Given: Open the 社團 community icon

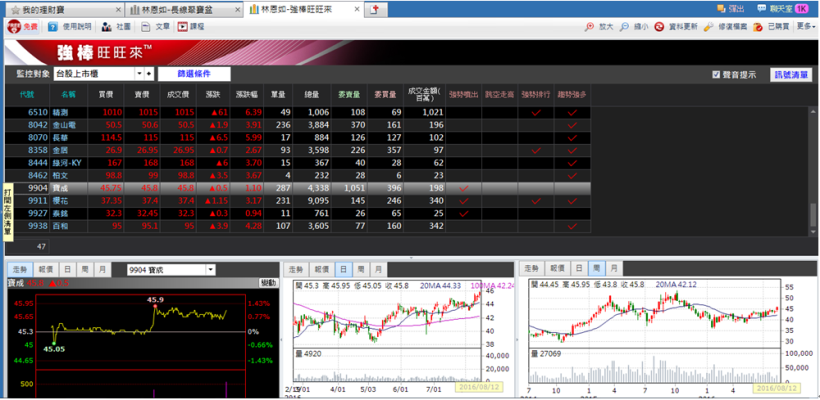Looking at the screenshot, I should coord(107,27).
